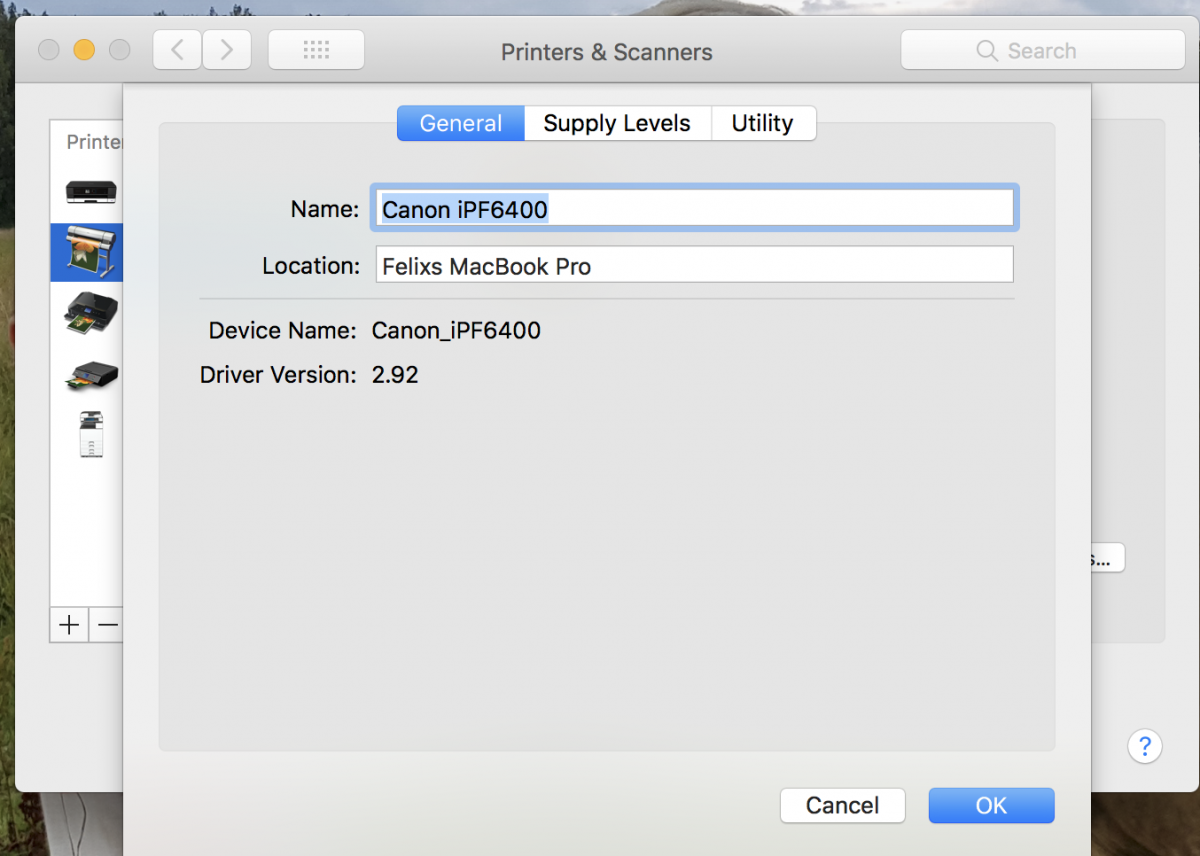This screenshot has height=856, width=1200.
Task: Open help with the question mark button
Action: point(1145,746)
